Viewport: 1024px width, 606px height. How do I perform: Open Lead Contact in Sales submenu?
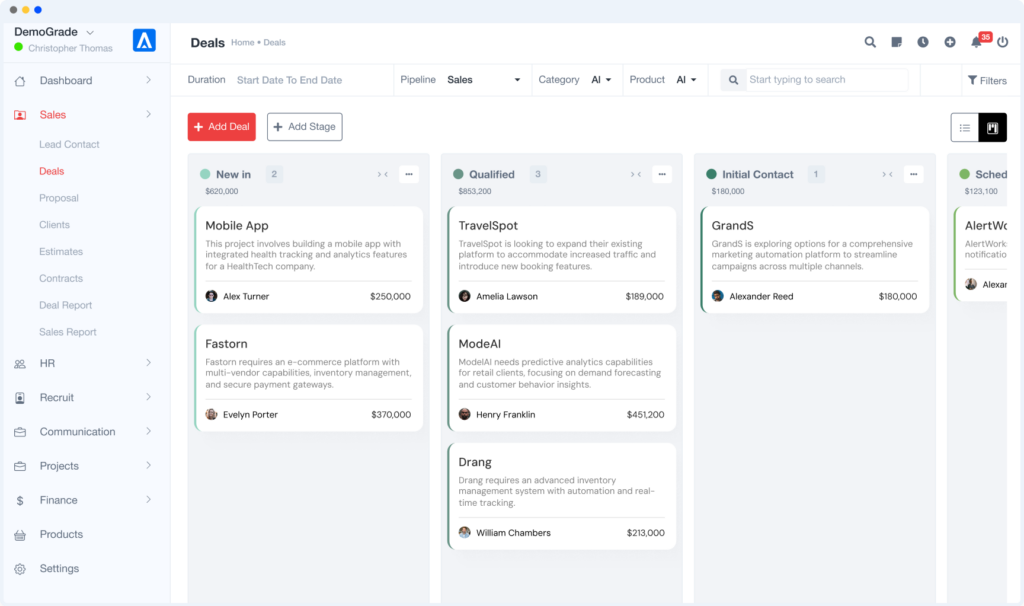(69, 144)
